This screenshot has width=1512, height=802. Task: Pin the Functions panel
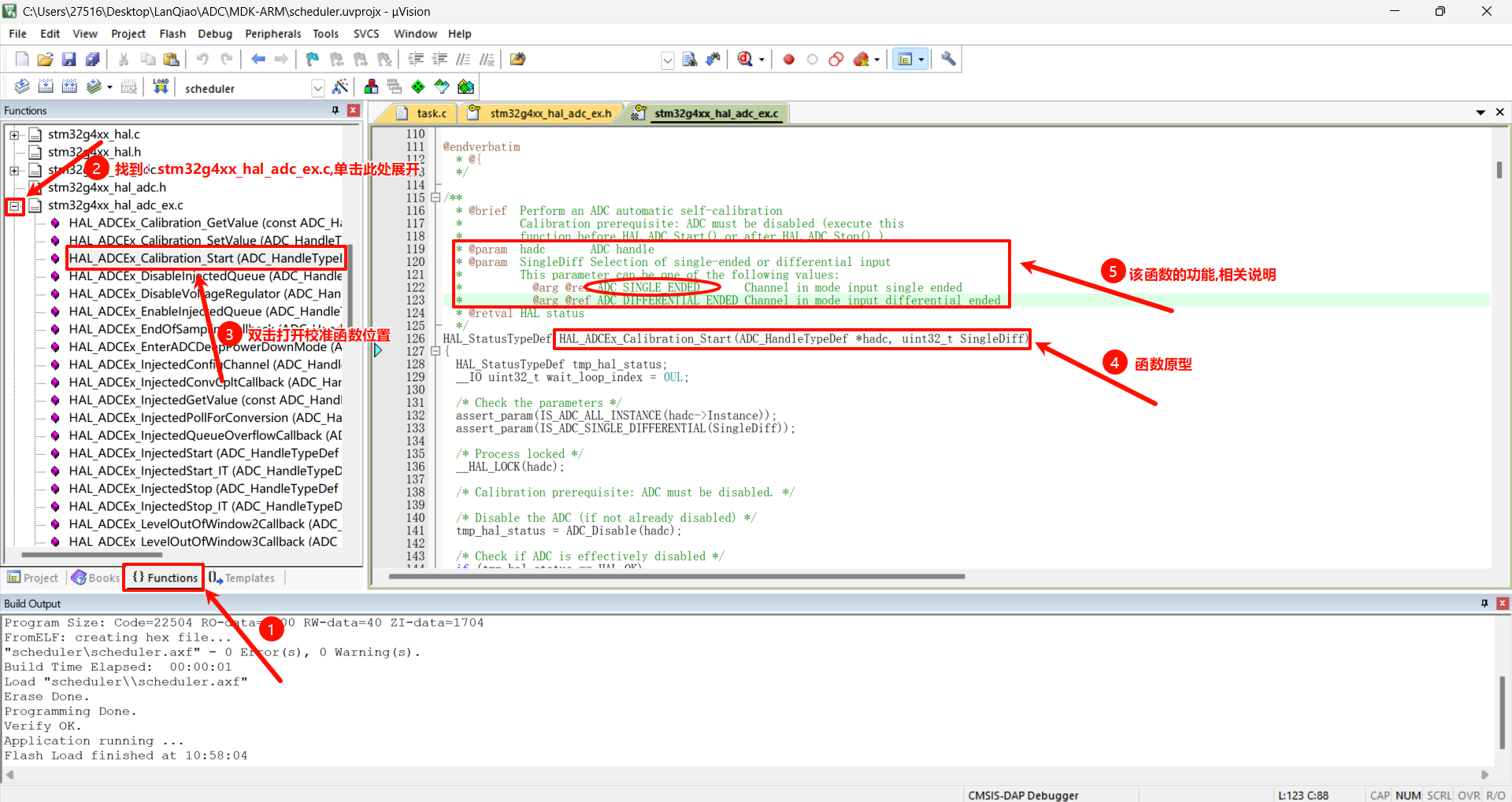pyautogui.click(x=335, y=110)
